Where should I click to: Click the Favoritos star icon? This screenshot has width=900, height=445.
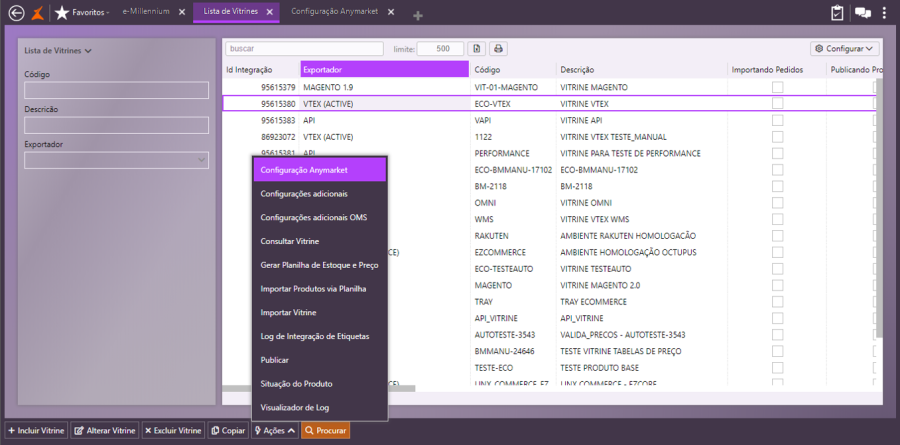pos(62,12)
